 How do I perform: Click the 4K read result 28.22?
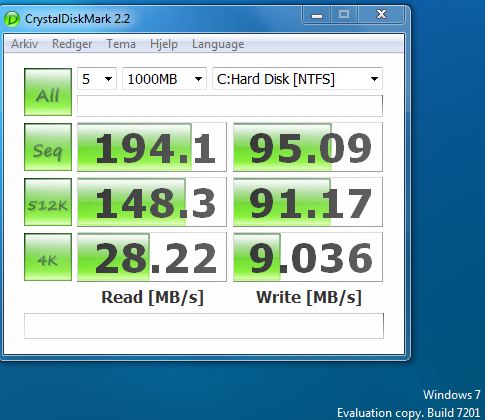[x=152, y=257]
